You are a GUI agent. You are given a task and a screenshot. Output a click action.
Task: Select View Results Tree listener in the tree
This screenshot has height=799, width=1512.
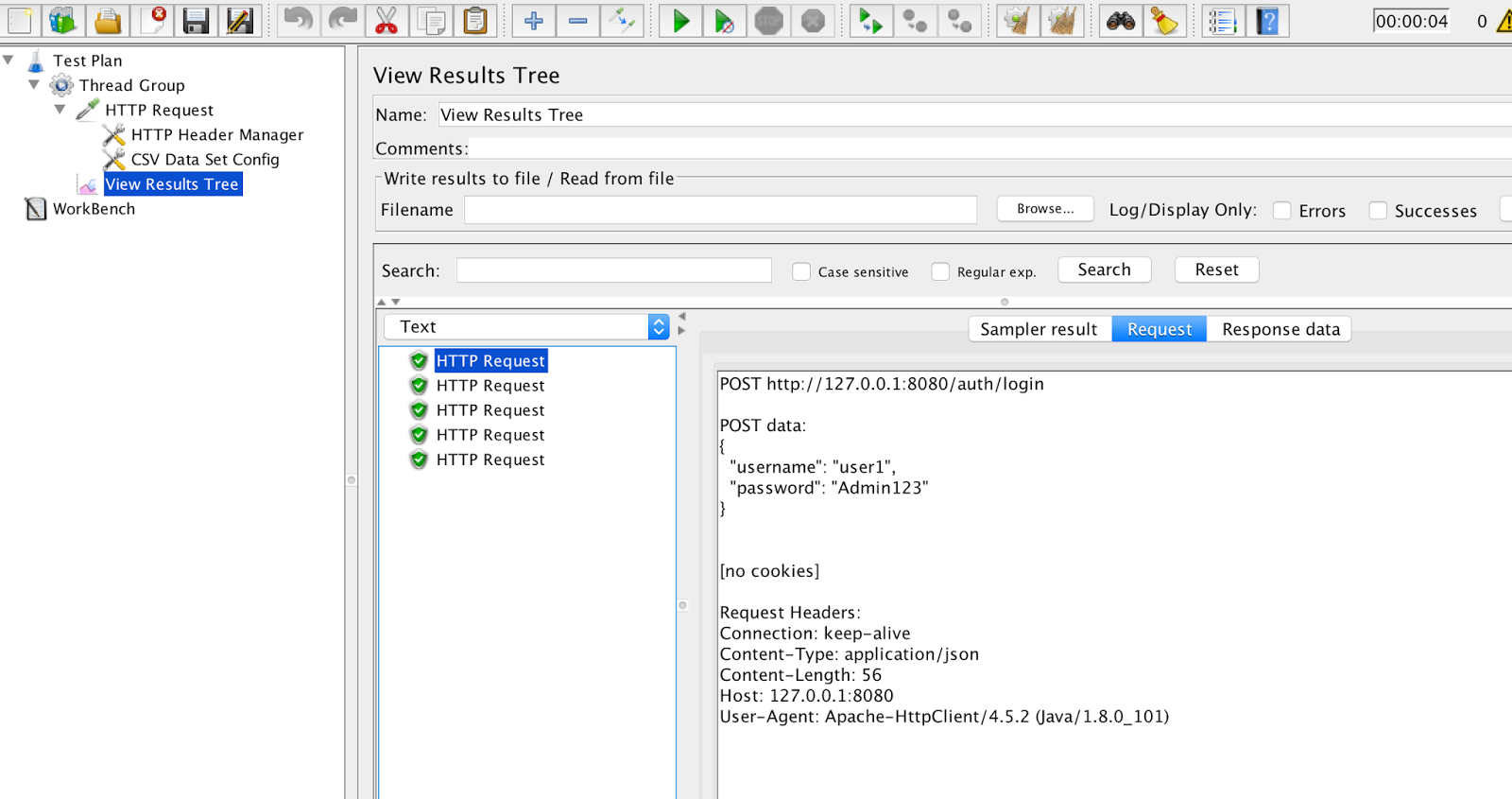[173, 183]
